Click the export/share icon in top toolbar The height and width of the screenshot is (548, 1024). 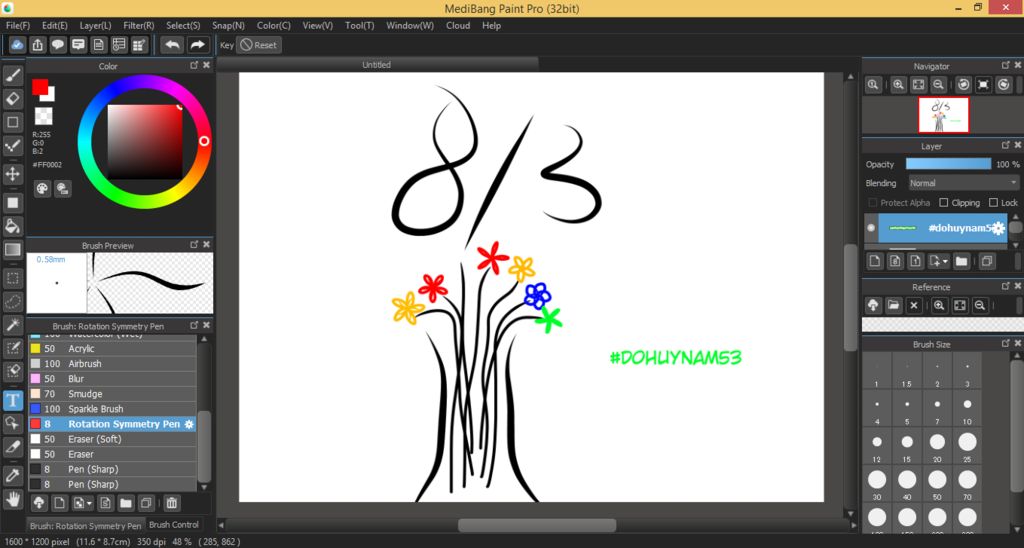coord(37,45)
